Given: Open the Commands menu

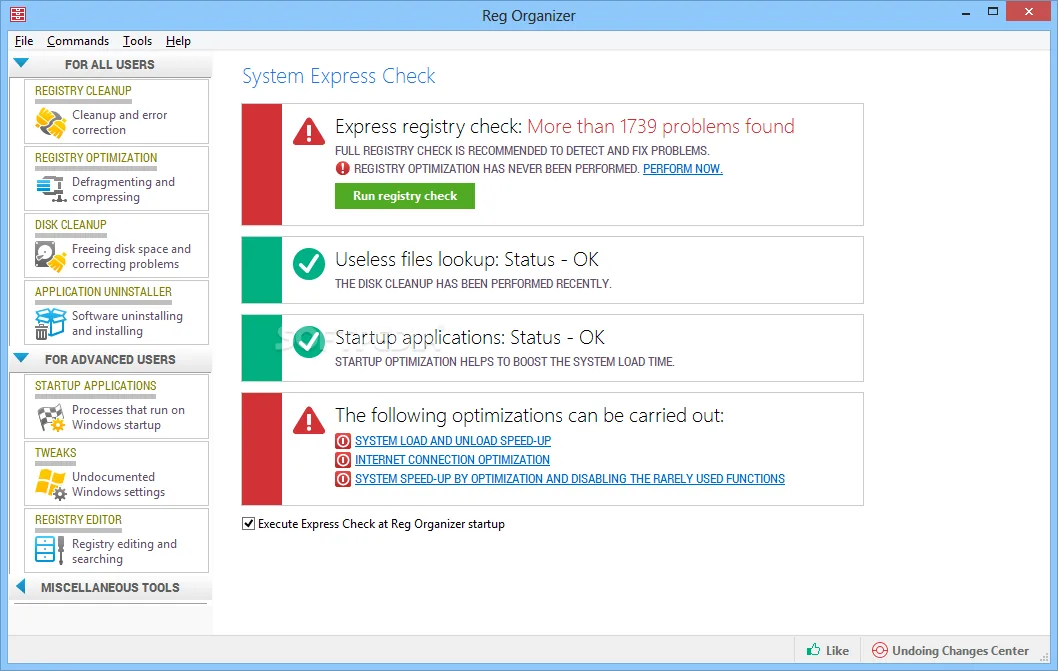Looking at the screenshot, I should tap(78, 41).
